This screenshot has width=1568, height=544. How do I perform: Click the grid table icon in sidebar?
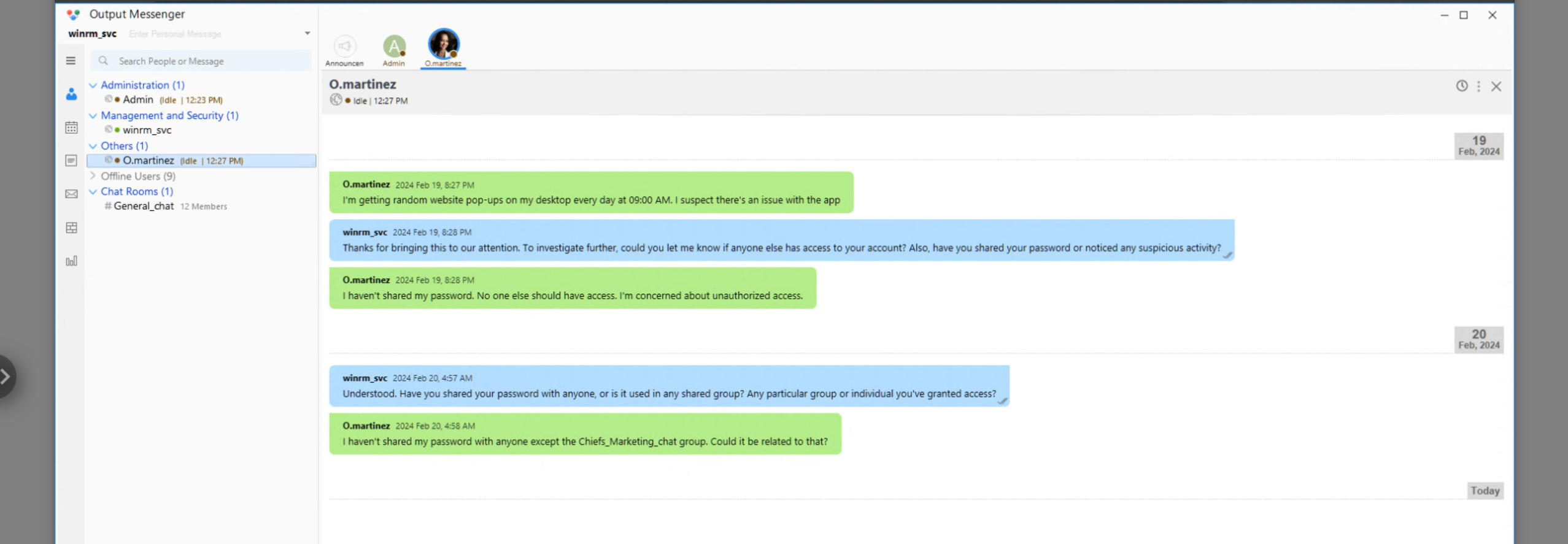click(71, 228)
